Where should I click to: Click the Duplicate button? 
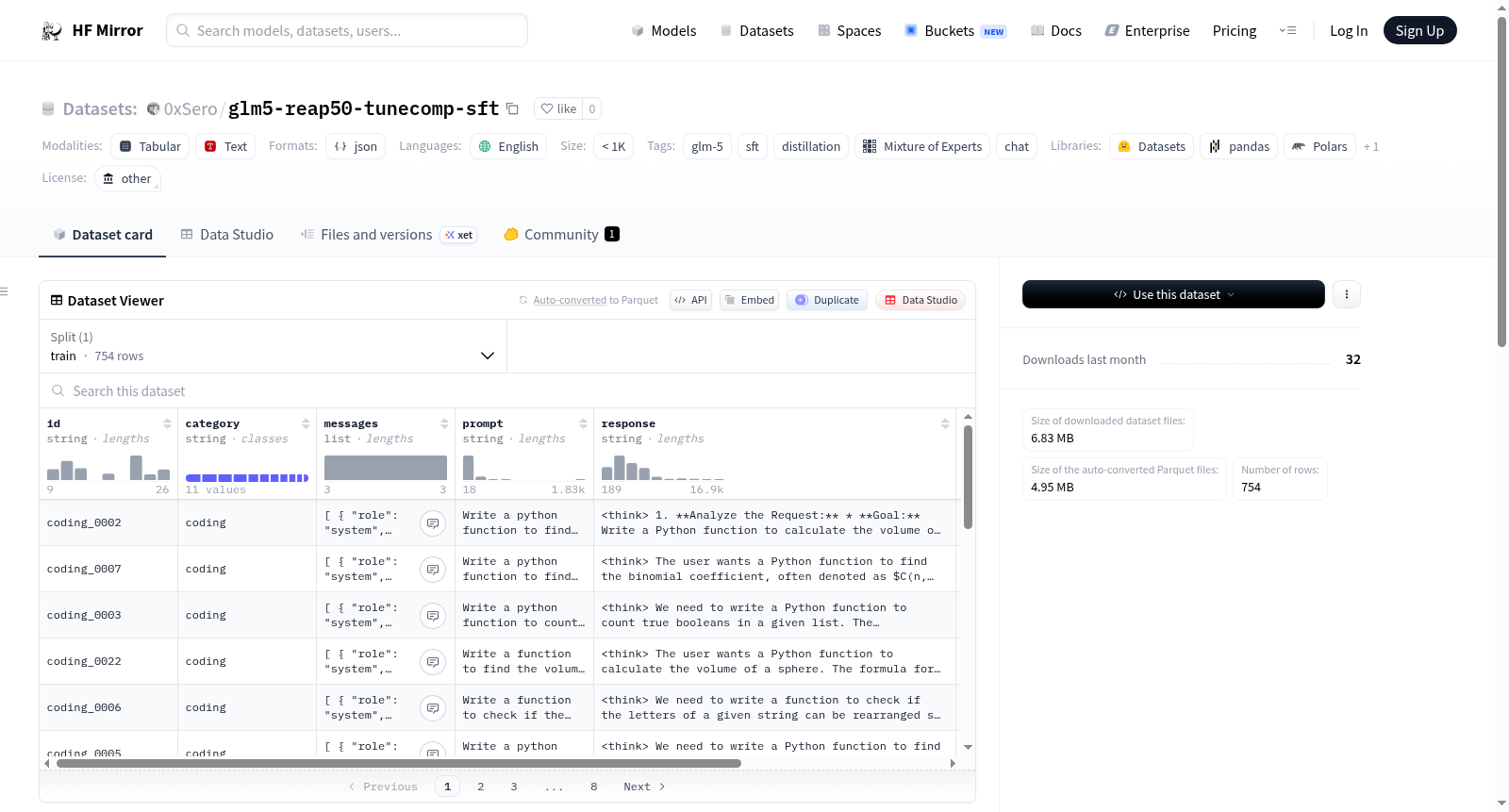click(x=827, y=300)
